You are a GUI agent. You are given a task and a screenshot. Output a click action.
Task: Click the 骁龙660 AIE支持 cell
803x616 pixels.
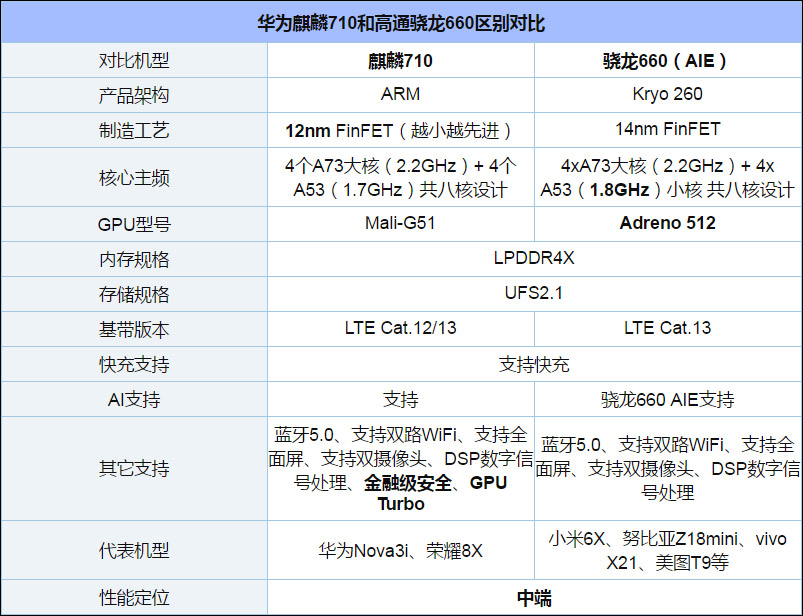[x=667, y=399]
